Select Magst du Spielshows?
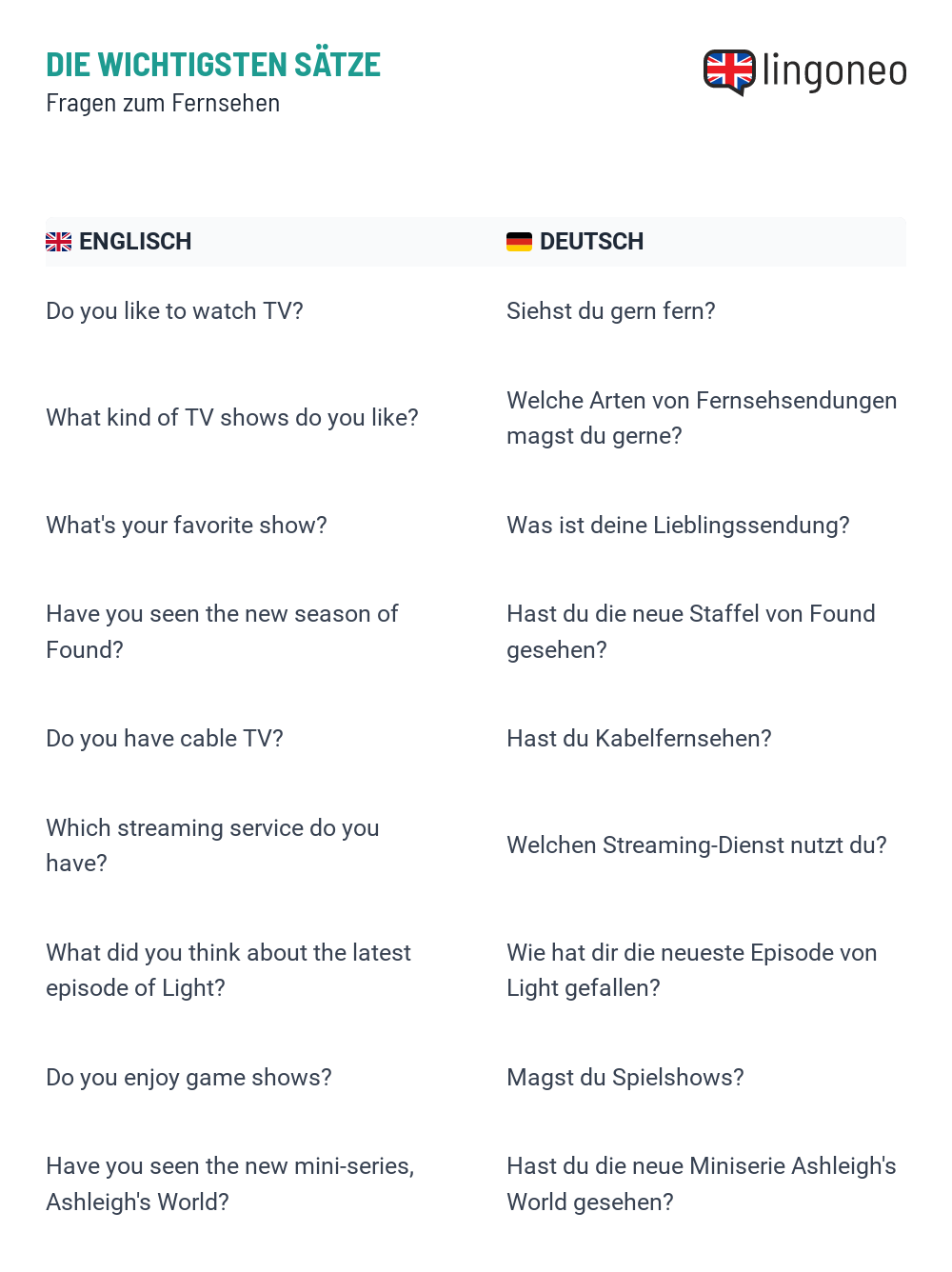 [625, 1078]
